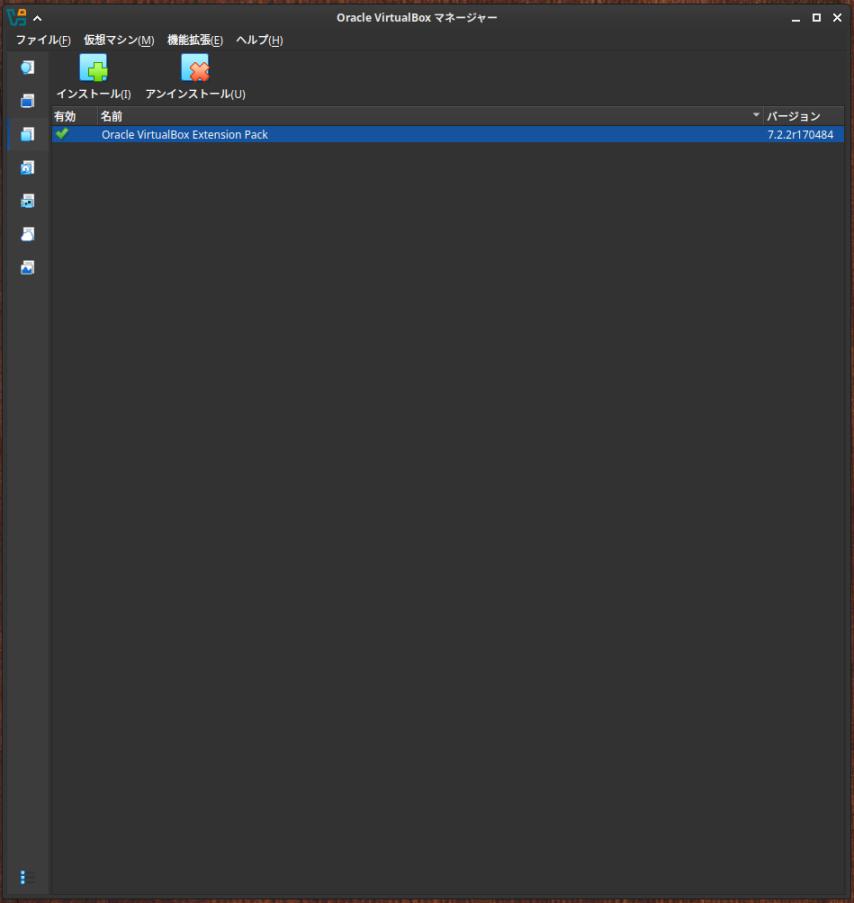
Task: Click the VirtualBox logo in the title bar
Action: [17, 17]
